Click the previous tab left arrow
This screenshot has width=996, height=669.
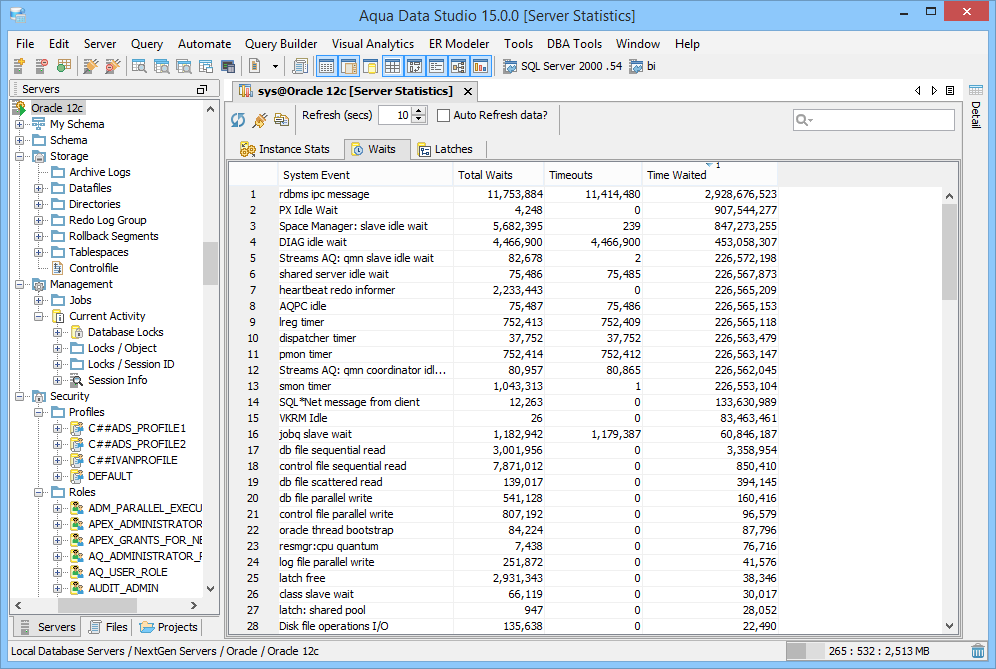click(917, 91)
